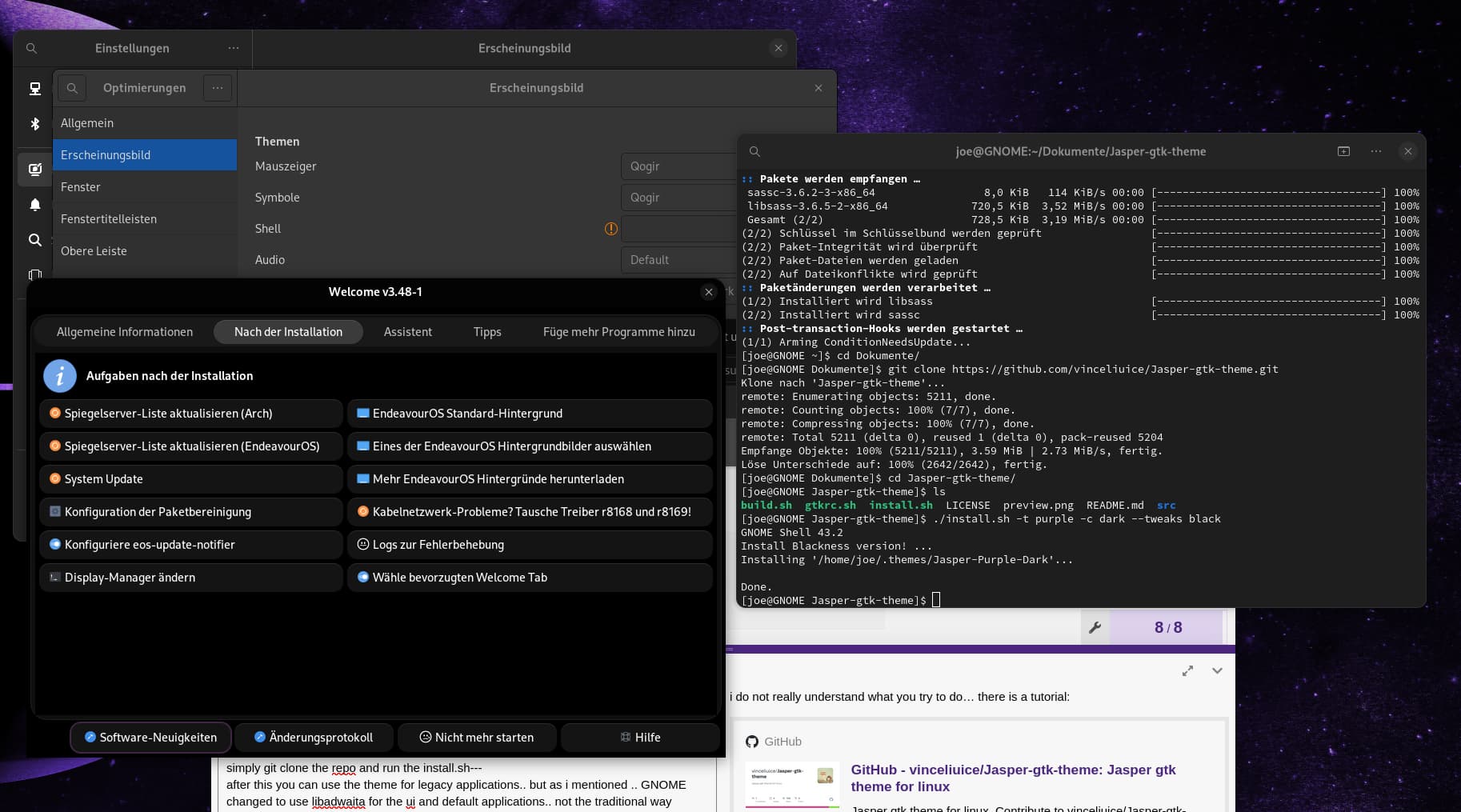The width and height of the screenshot is (1461, 812).
Task: Set EndeavourOS Standard-Hintergrund
Action: pos(530,414)
